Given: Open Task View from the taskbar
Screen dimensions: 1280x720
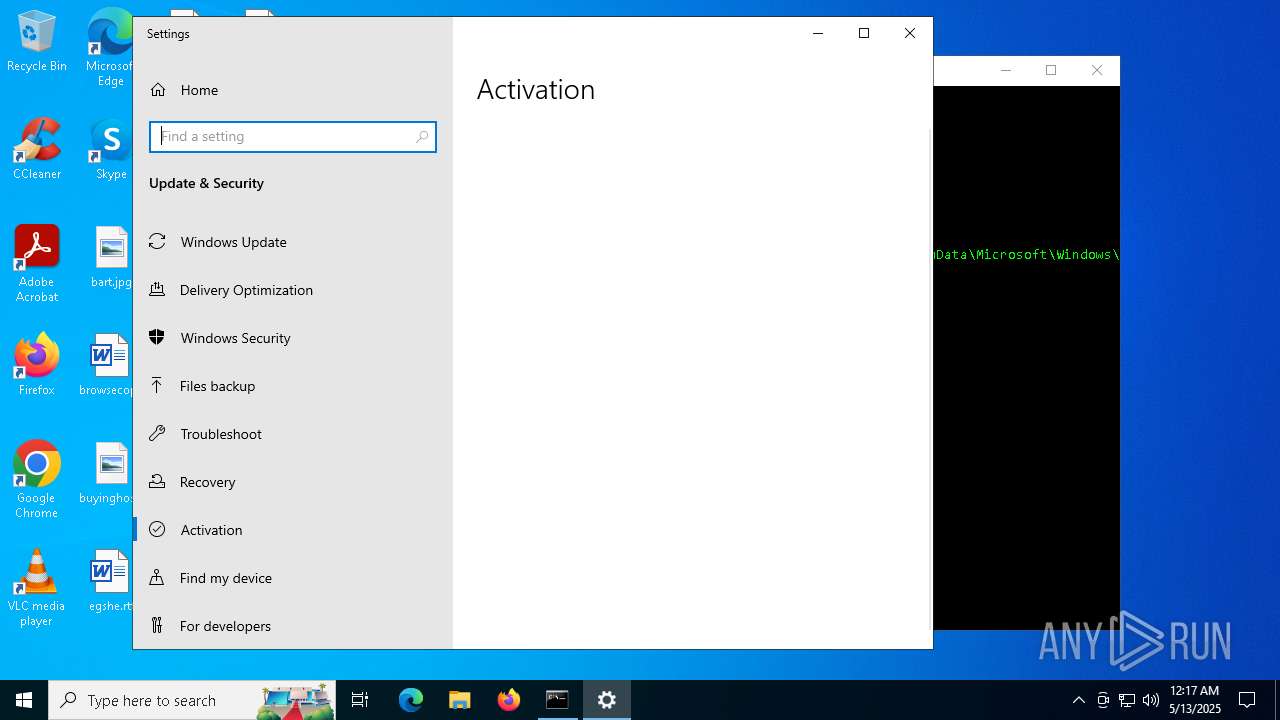Looking at the screenshot, I should pos(360,700).
